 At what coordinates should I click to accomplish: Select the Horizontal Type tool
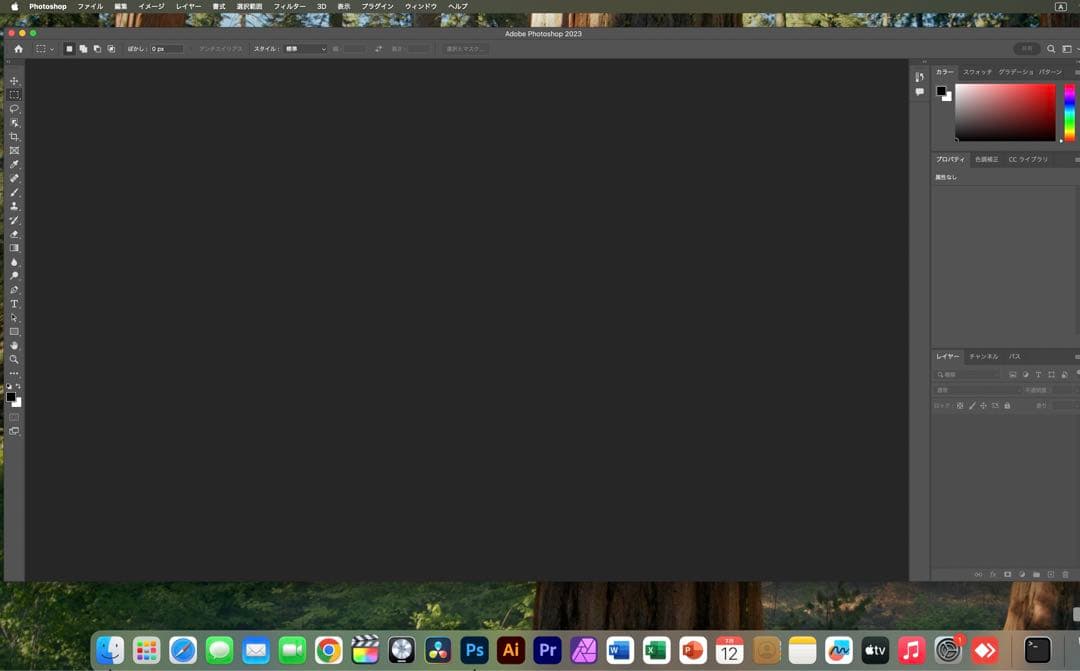tap(14, 304)
